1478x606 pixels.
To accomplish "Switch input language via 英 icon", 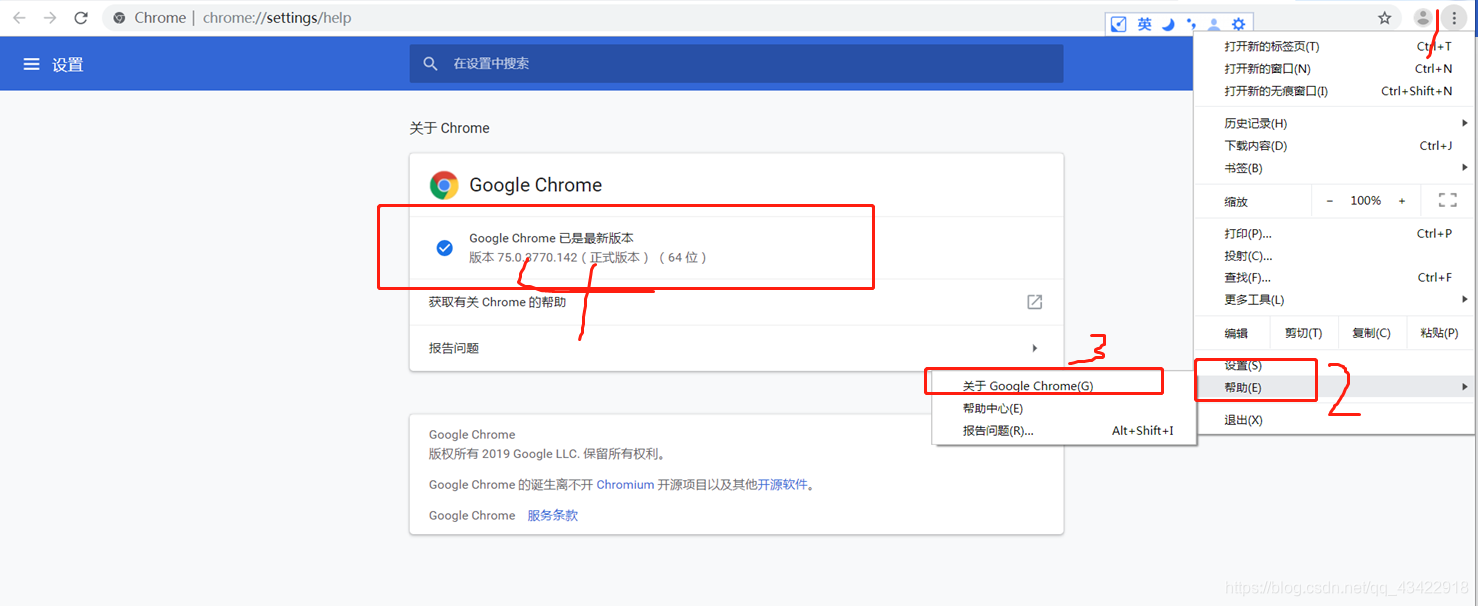I will point(1144,24).
